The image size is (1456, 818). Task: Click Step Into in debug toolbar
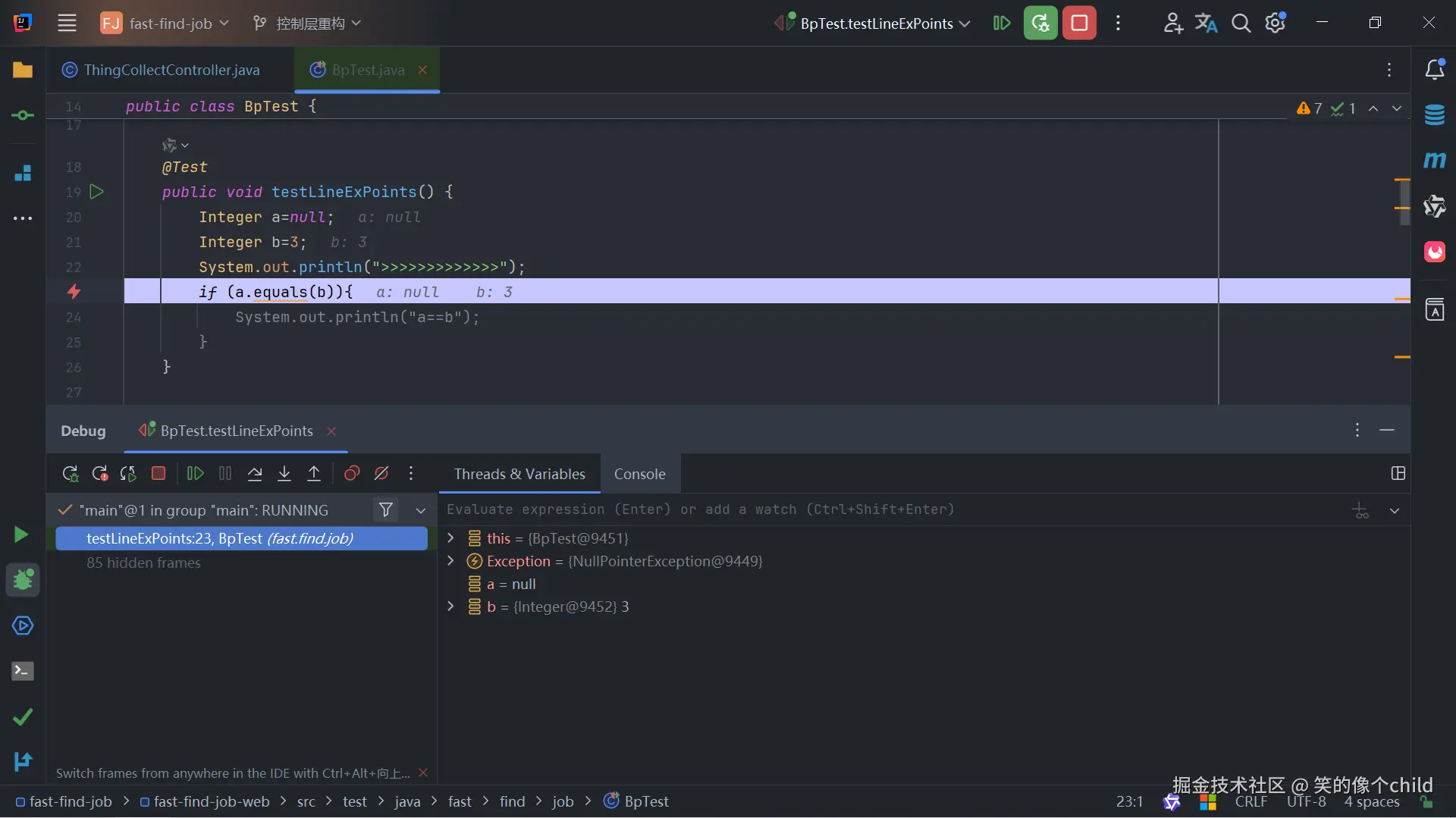point(284,474)
